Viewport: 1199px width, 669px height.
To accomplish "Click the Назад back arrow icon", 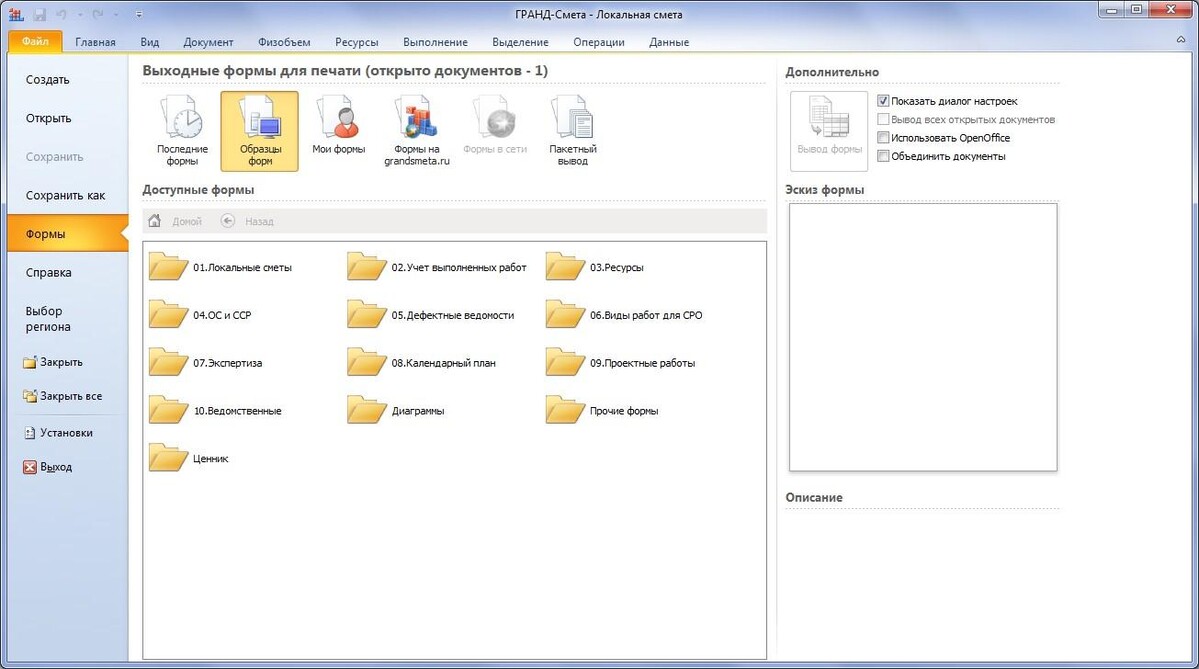I will pos(227,221).
